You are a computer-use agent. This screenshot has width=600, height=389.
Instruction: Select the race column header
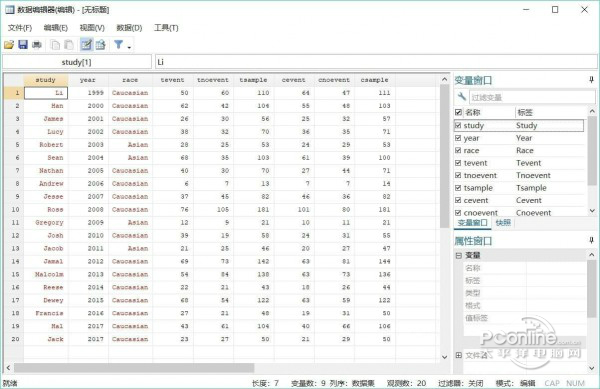[130, 80]
